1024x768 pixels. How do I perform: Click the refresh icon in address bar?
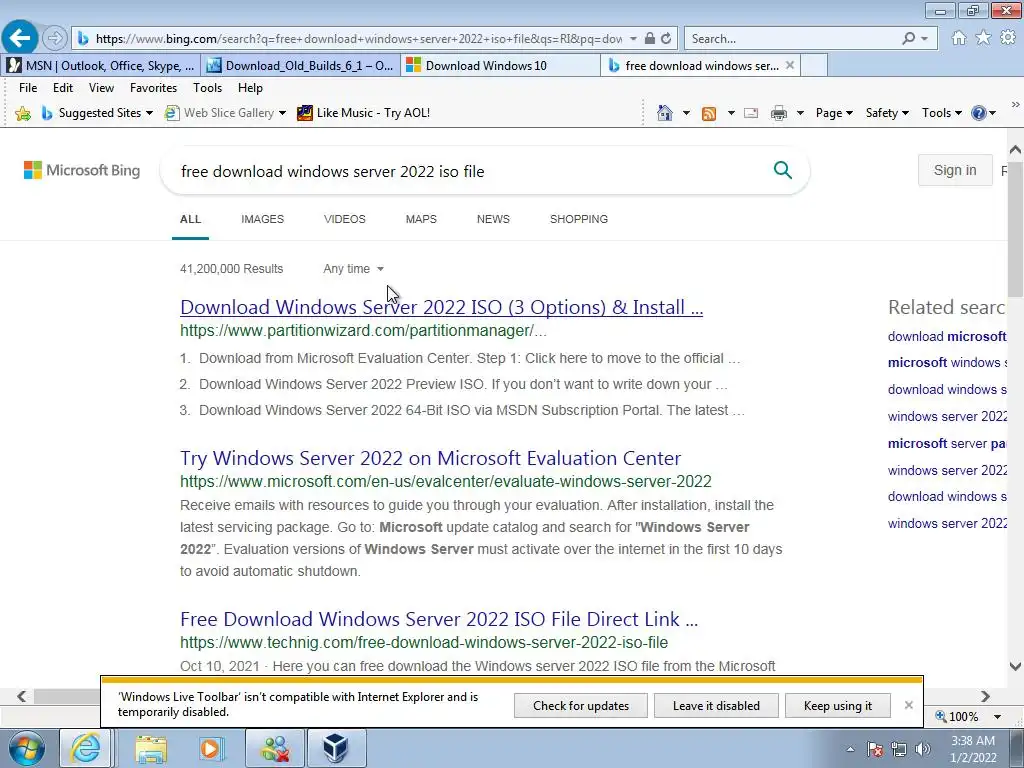click(666, 39)
